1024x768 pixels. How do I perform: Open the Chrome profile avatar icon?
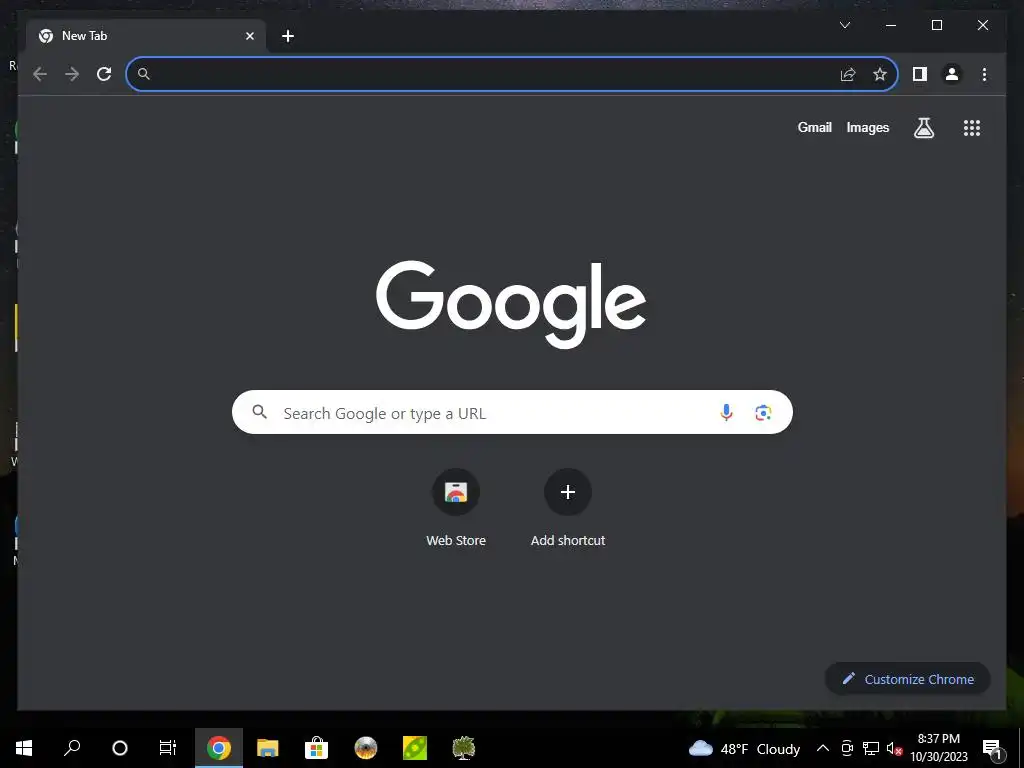(952, 74)
